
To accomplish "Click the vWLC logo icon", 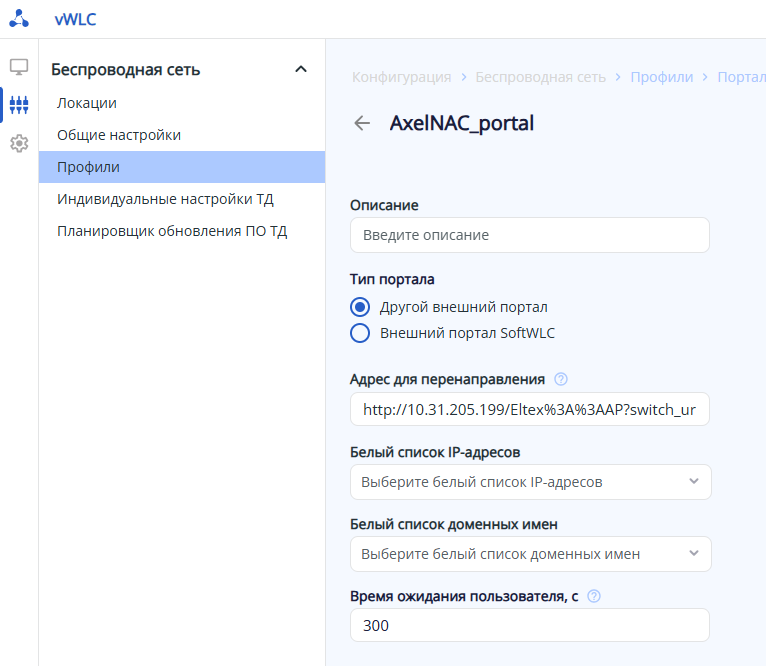I will click(19, 19).
